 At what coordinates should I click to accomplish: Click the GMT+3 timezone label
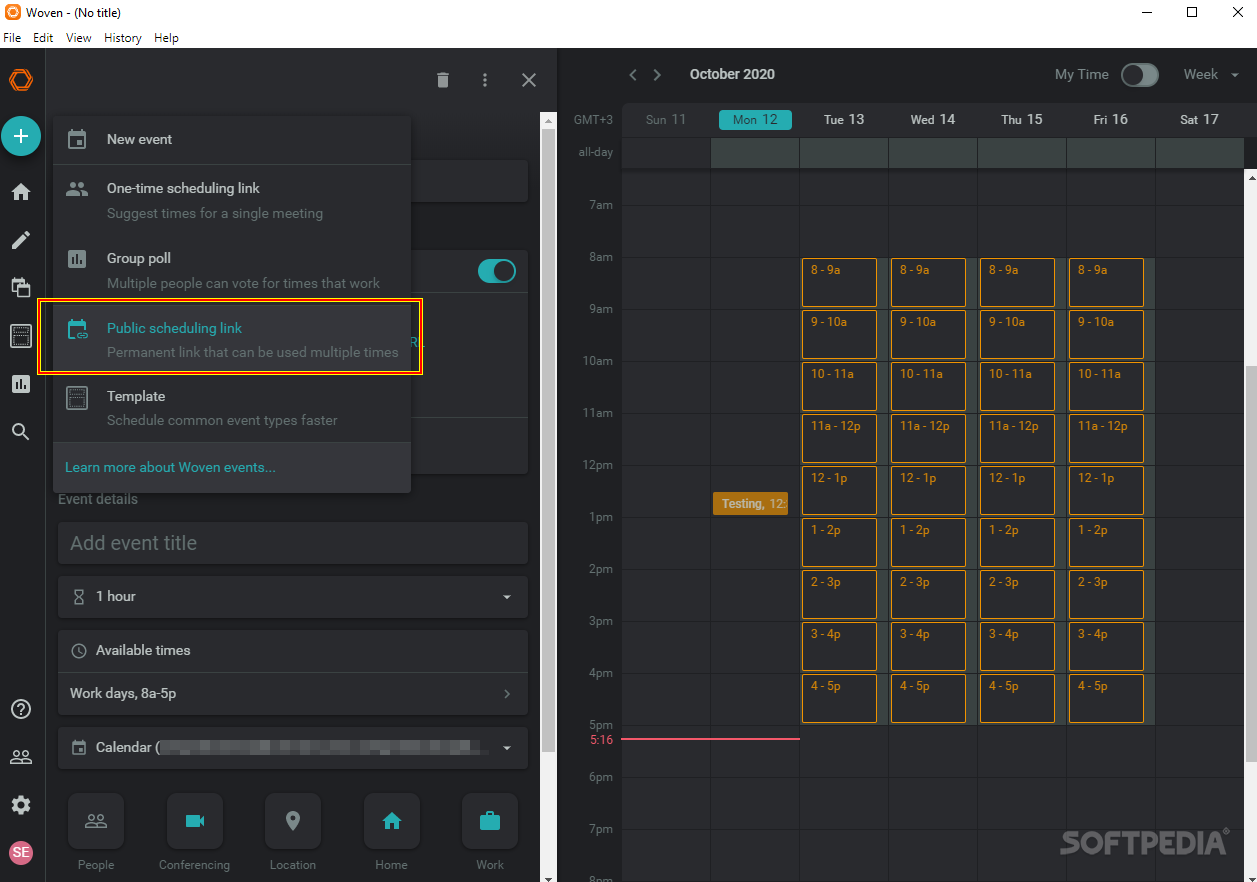pyautogui.click(x=593, y=120)
